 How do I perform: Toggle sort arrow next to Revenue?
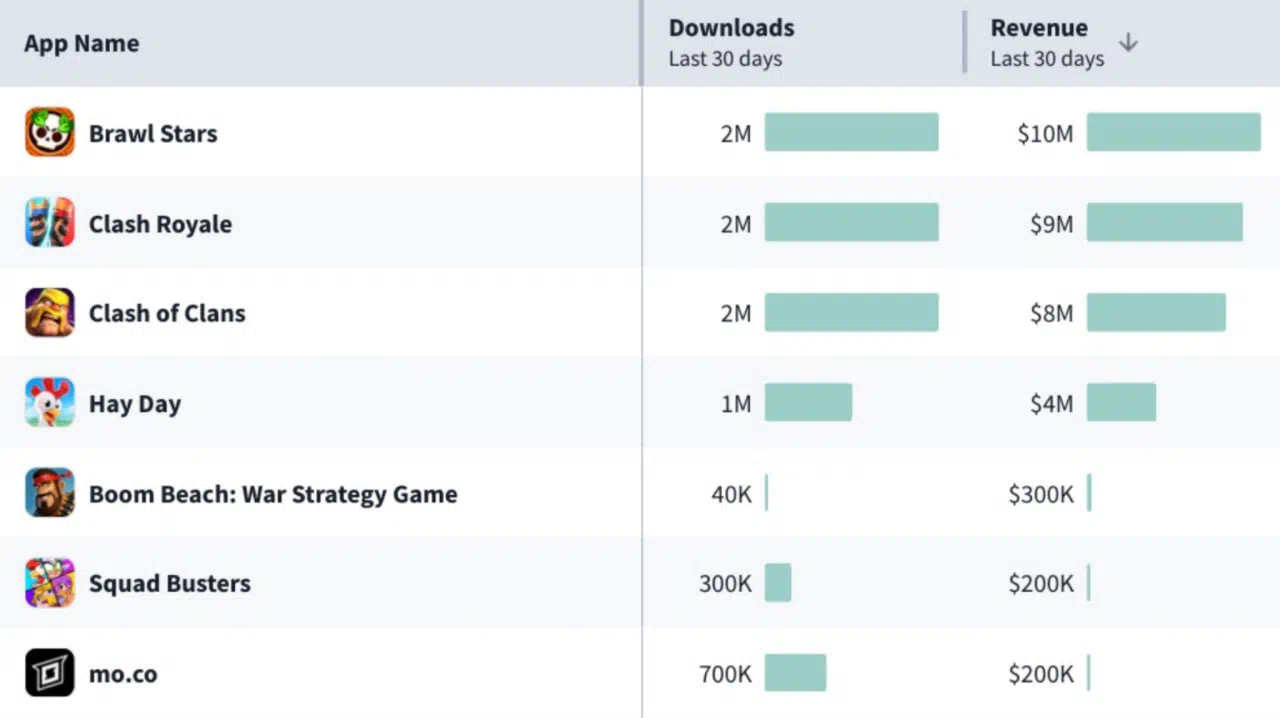tap(1128, 43)
